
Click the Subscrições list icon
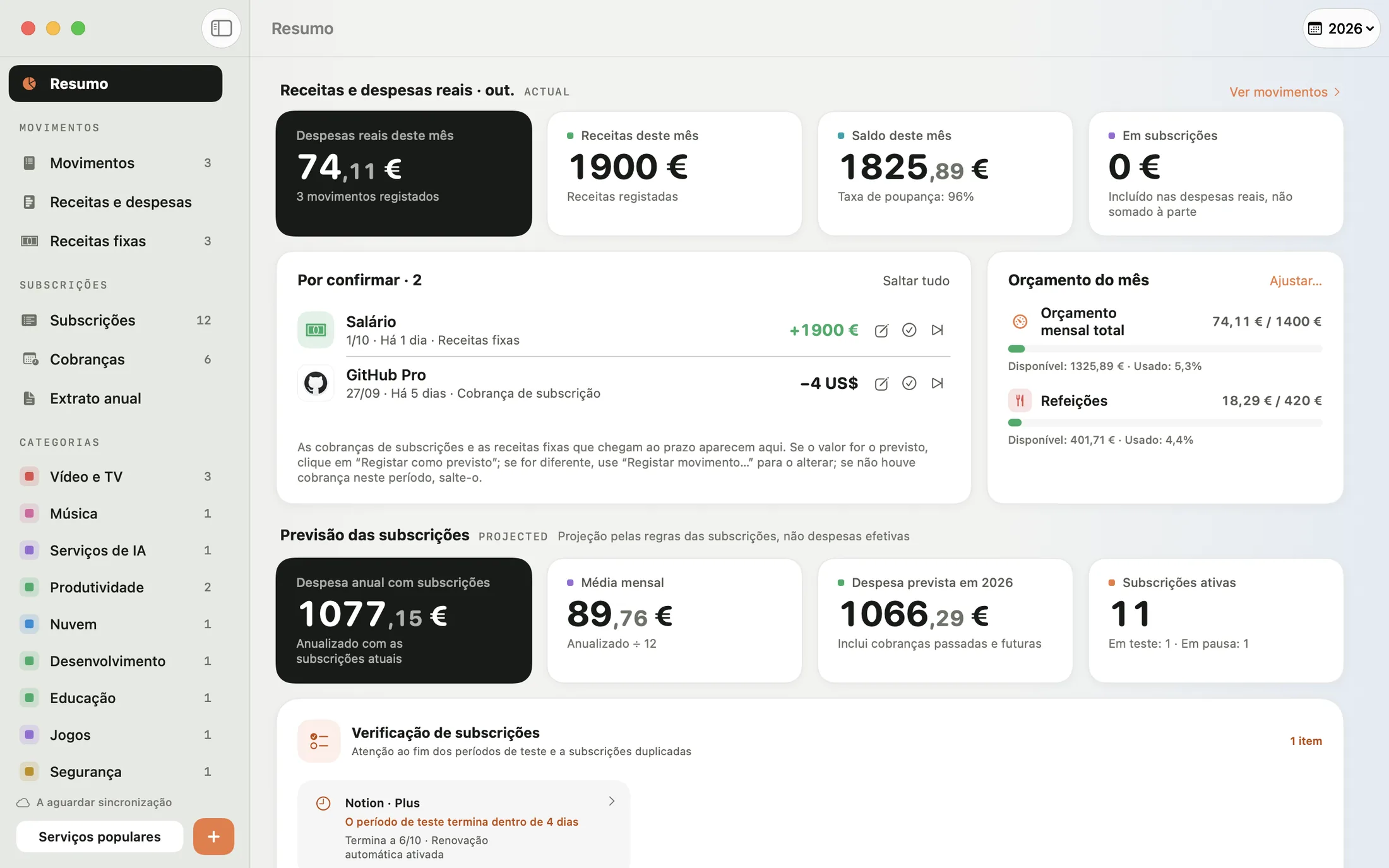coord(29,320)
